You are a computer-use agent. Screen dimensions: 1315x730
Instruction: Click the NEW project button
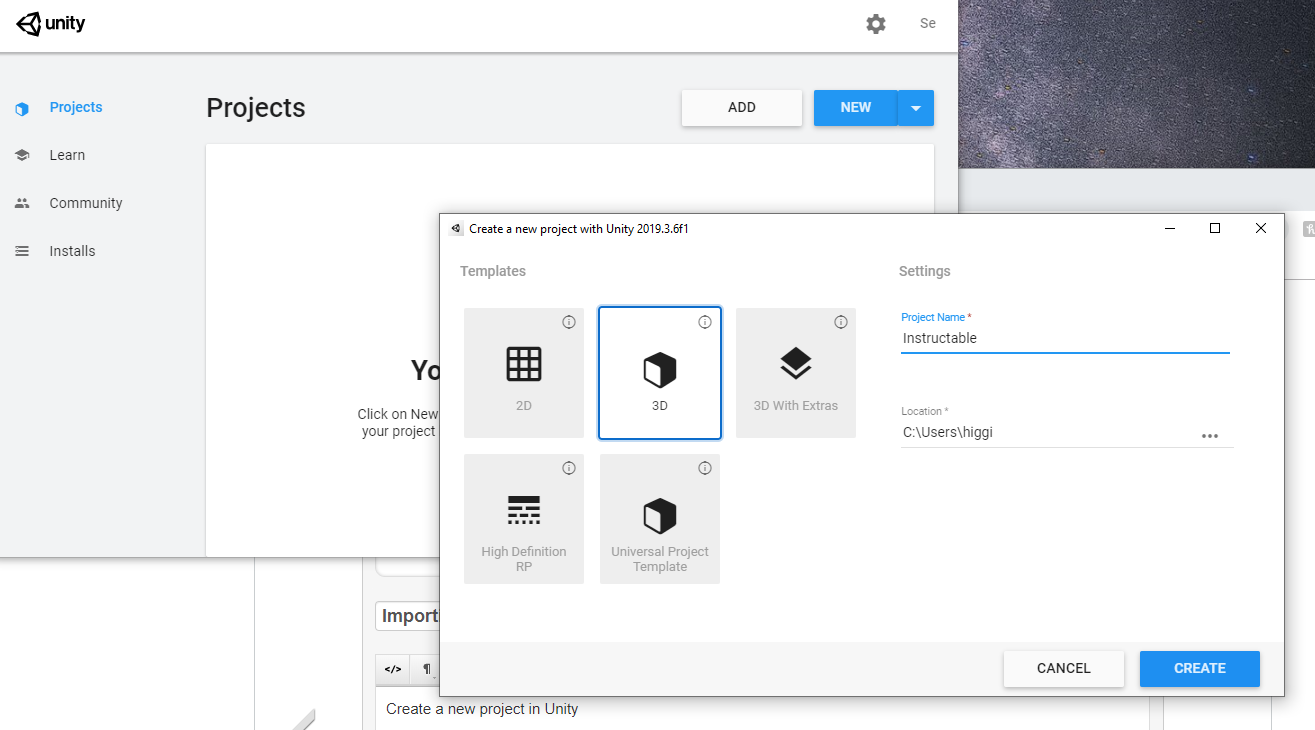[856, 108]
